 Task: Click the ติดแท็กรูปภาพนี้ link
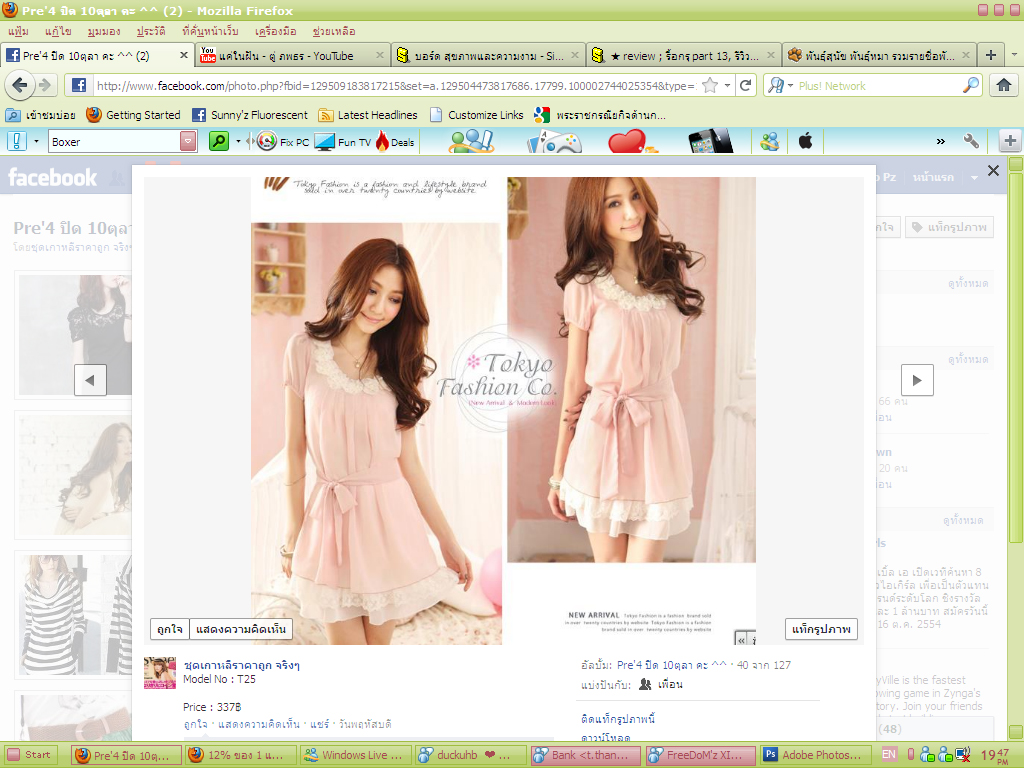coord(618,718)
